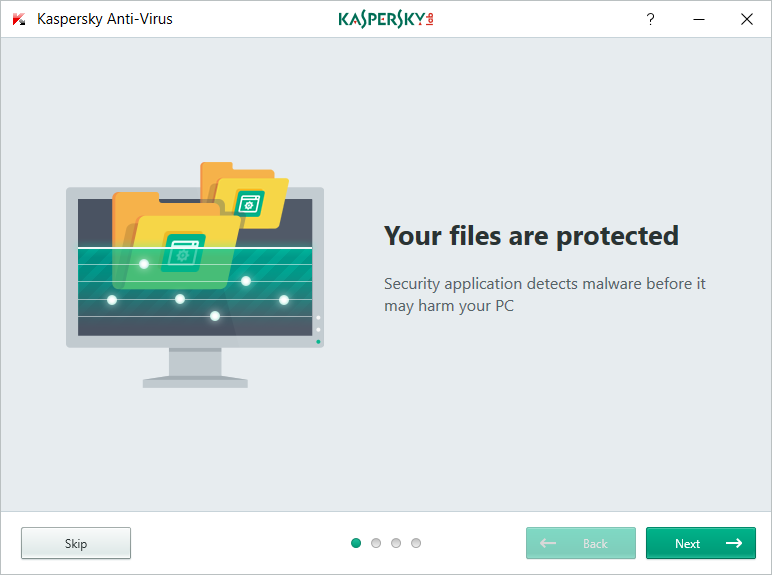This screenshot has width=772, height=575.
Task: Click the 'Your files are protected' heading
Action: point(531,236)
